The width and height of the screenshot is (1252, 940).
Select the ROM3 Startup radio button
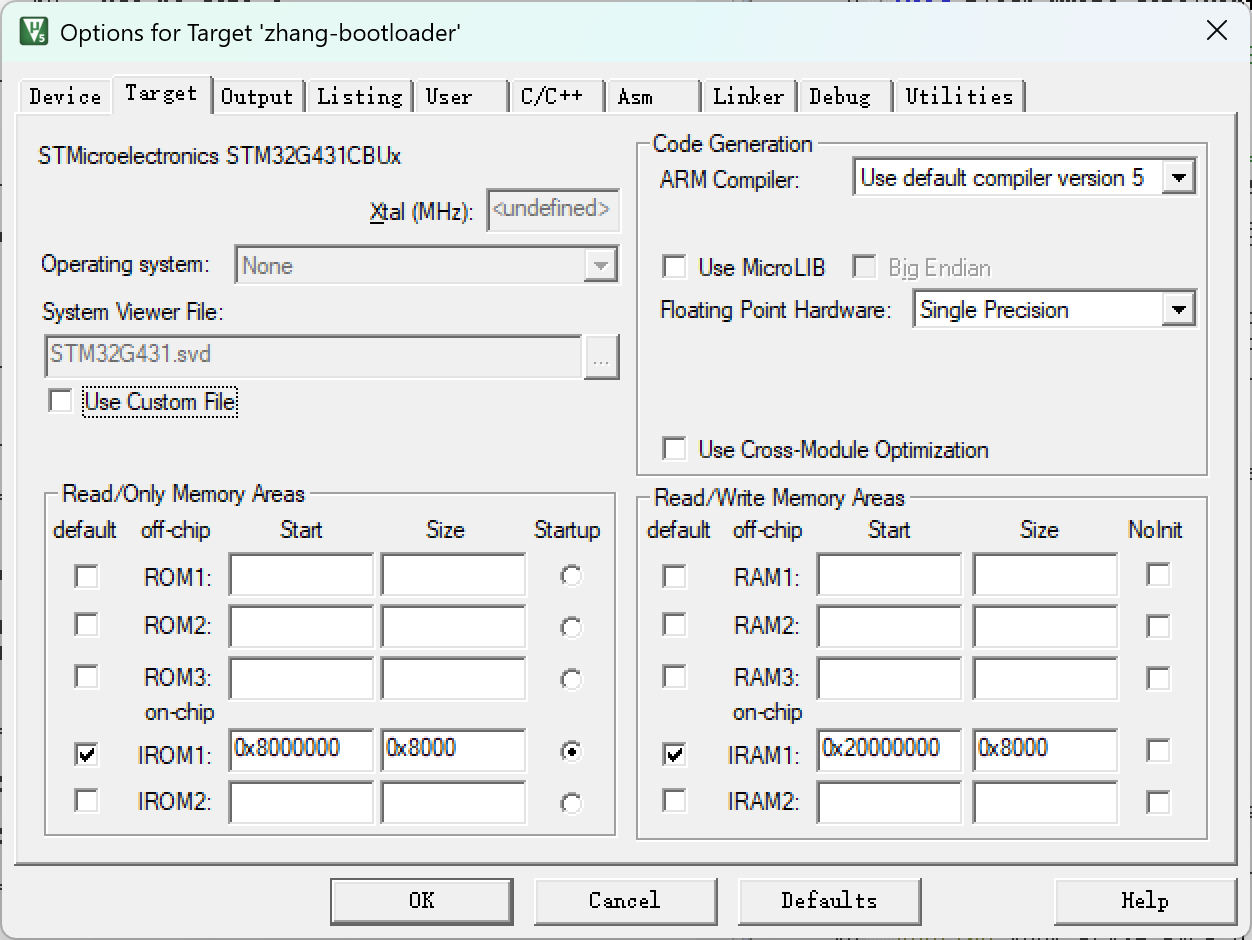pos(571,679)
